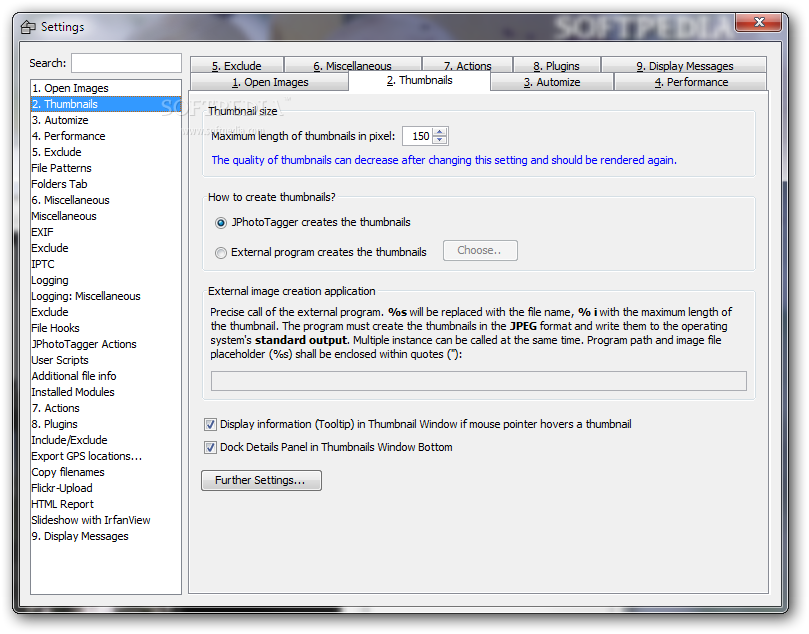The image size is (809, 634).
Task: Click the Settings window title icon
Action: point(28,27)
